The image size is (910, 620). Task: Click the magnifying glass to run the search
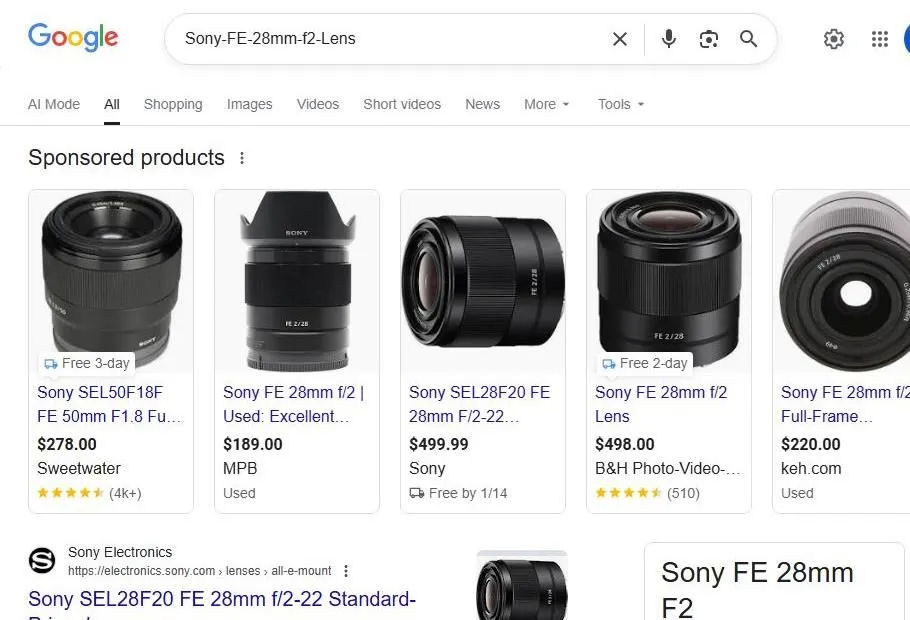pyautogui.click(x=748, y=39)
